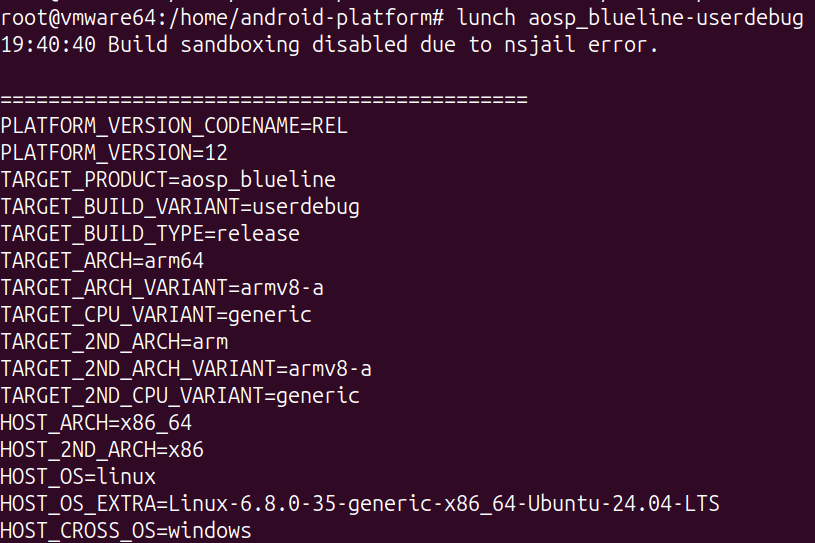Click the HOST_CROSS_OS=windows line
This screenshot has height=543, width=815.
(x=126, y=530)
